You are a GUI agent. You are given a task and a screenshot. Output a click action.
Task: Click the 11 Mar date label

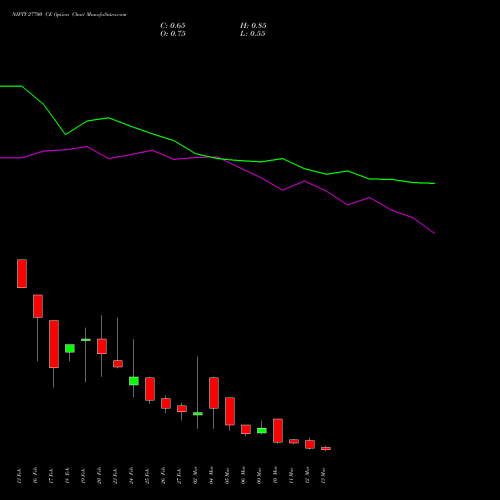click(x=291, y=475)
